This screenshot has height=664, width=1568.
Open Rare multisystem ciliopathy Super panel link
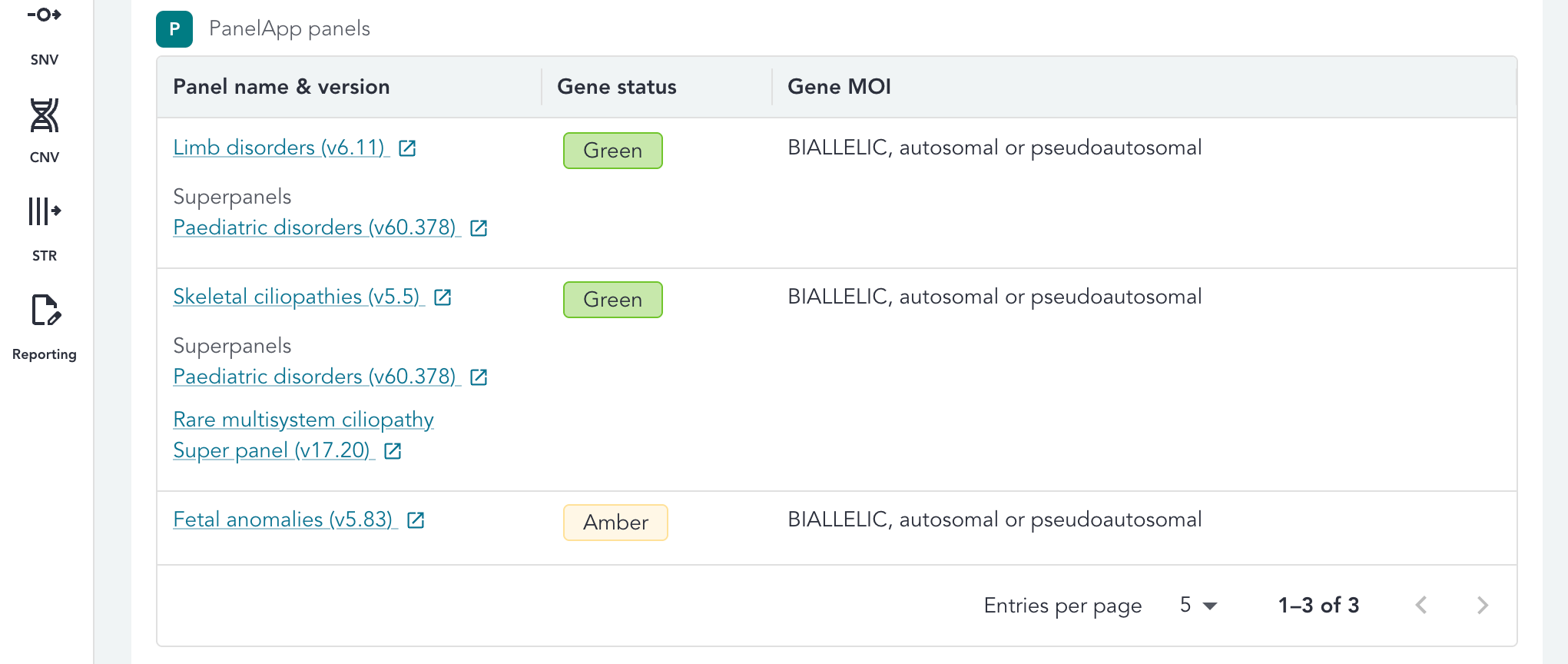[303, 420]
